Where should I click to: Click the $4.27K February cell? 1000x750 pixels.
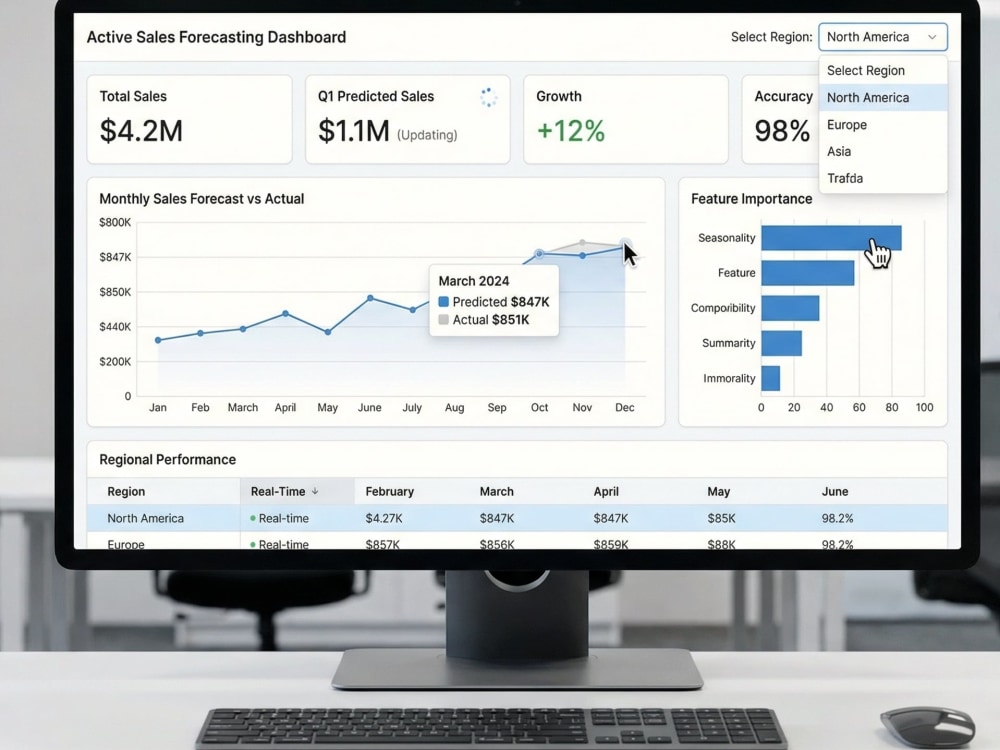[384, 518]
